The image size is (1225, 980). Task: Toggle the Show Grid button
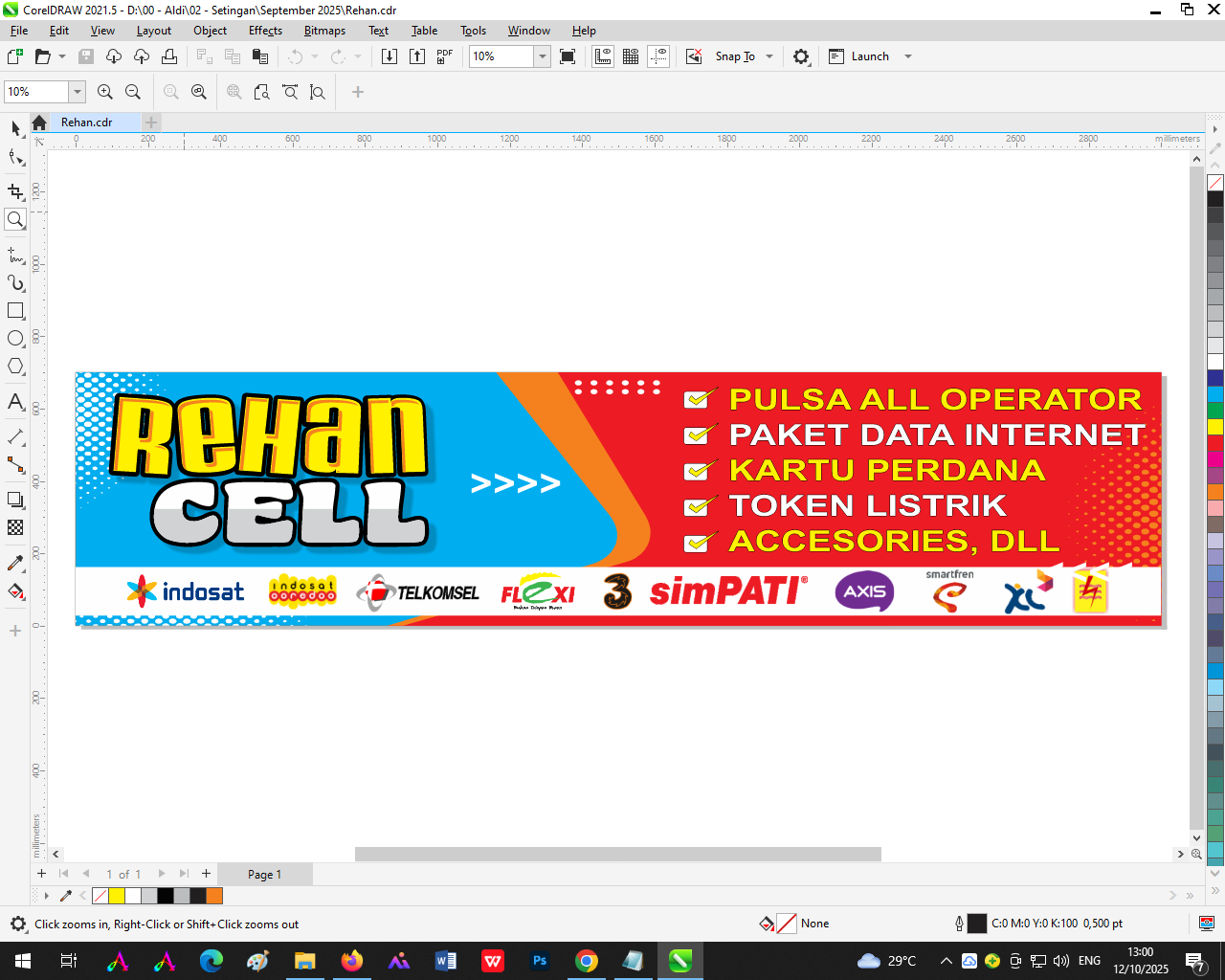(x=631, y=56)
